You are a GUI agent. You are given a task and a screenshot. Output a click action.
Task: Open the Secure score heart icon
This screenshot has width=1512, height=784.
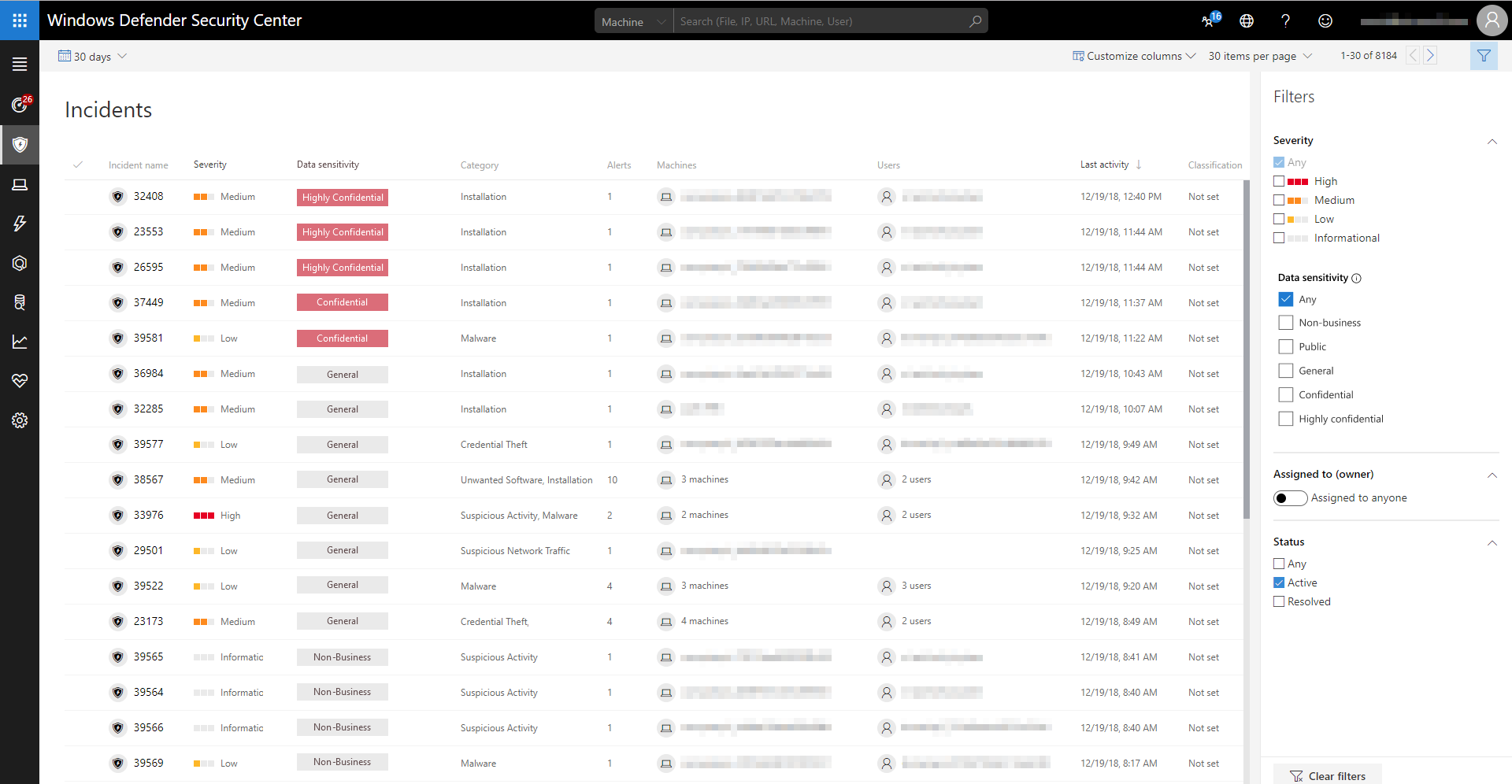20,381
